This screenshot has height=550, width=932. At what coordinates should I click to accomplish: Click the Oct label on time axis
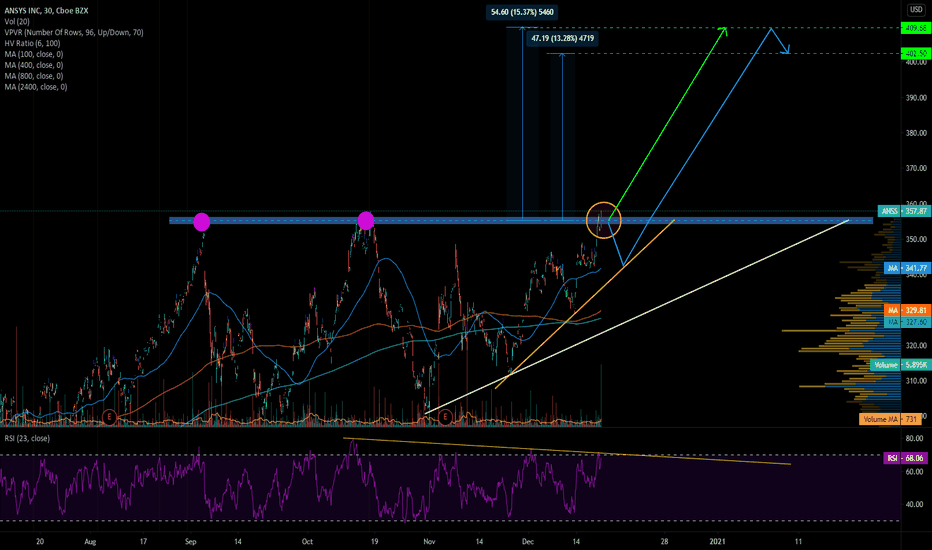[307, 542]
